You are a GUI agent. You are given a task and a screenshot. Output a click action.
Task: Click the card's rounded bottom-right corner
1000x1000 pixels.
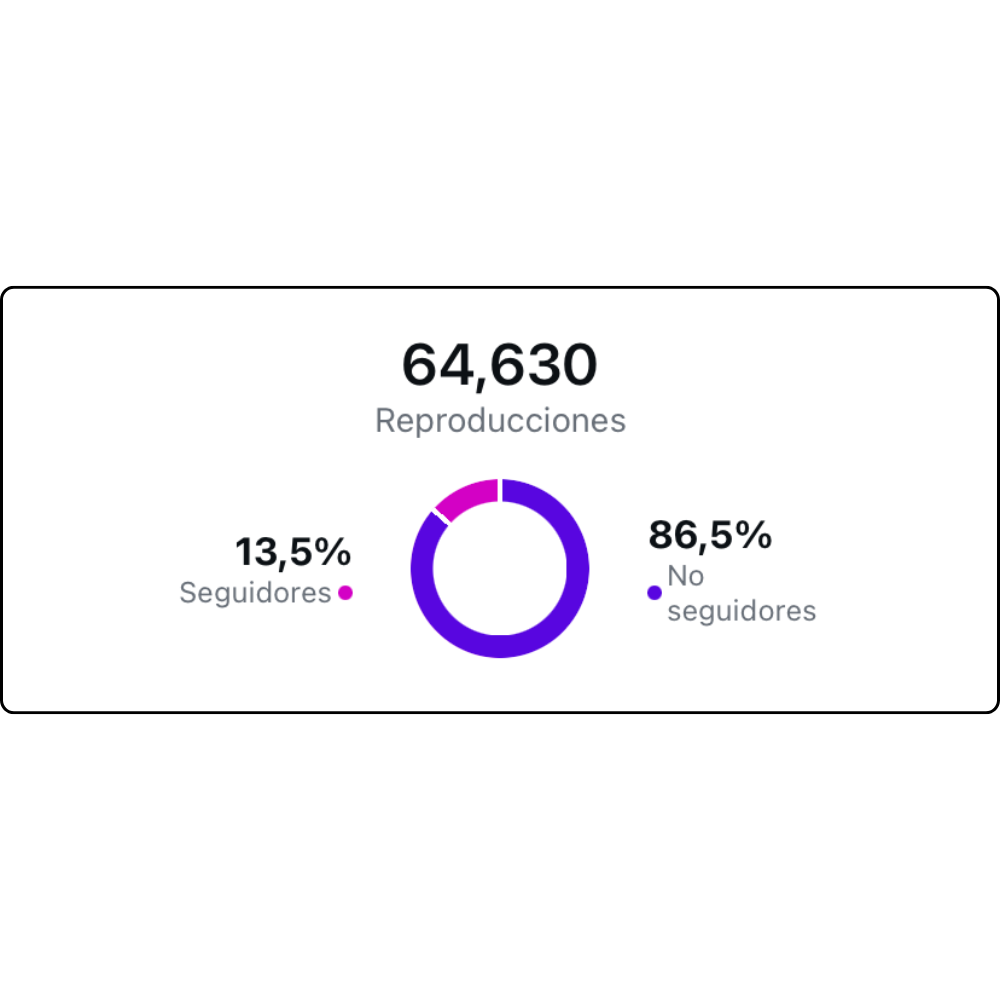coord(991,704)
